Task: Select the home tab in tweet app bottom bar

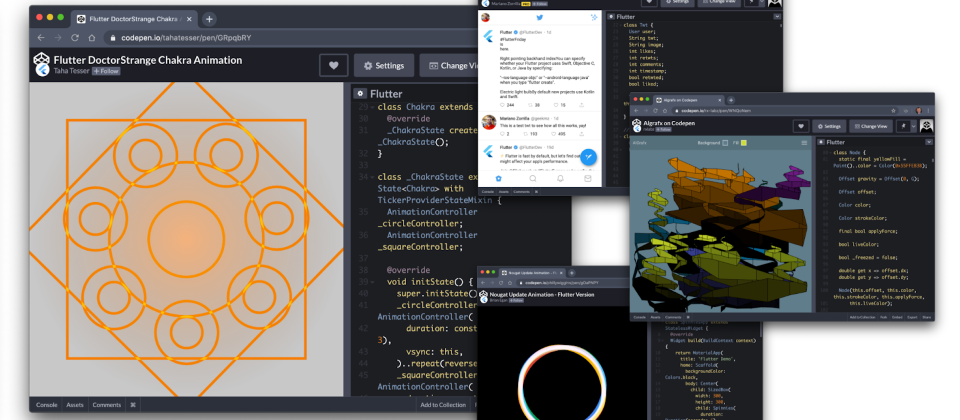Action: point(498,178)
